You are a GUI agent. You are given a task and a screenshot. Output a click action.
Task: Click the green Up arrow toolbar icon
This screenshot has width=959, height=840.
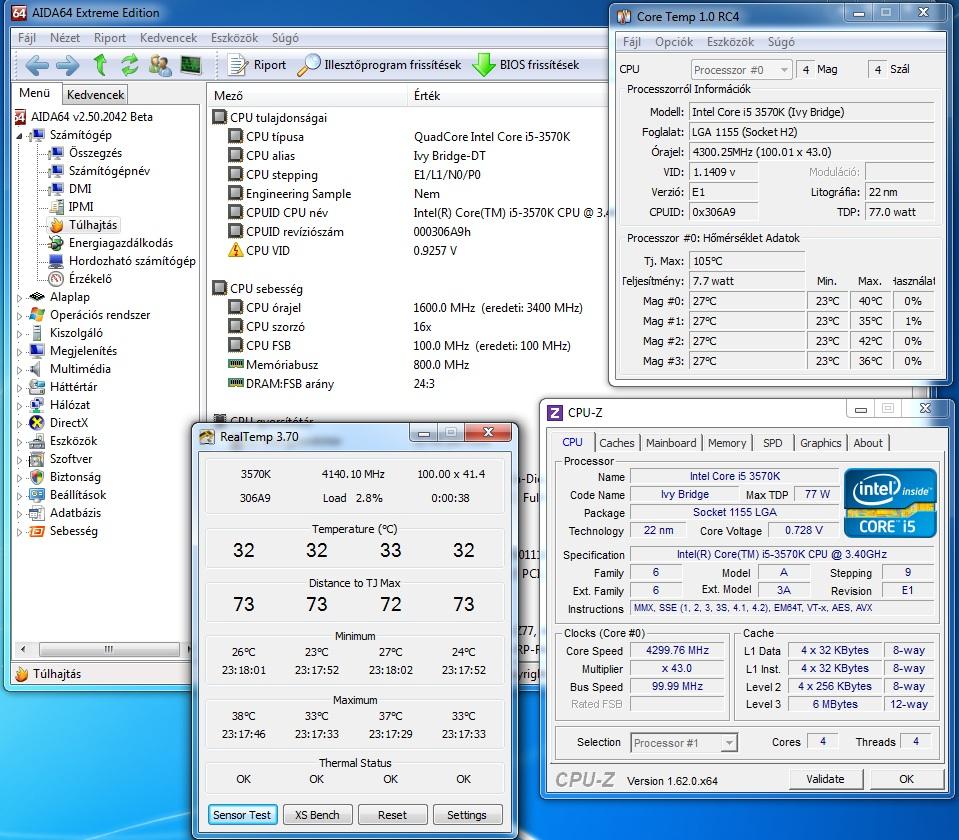click(100, 65)
